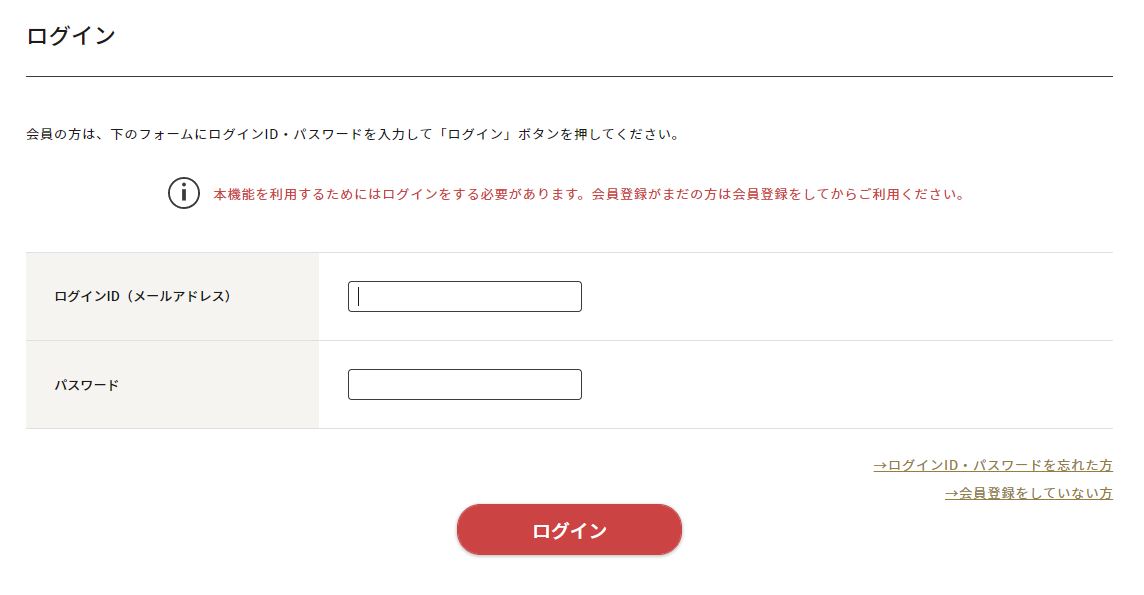Click the circled info icon beside the notice
1144x595 pixels.
coord(184,193)
